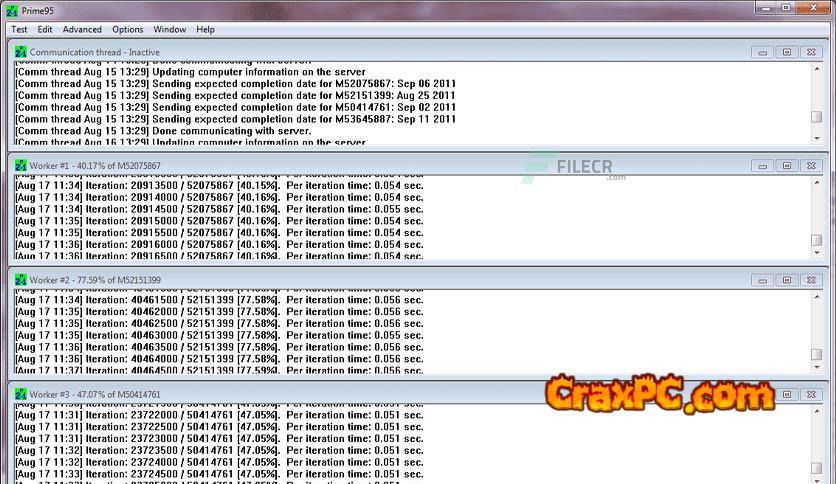Minimize the main Prime95 window
836x484 pixels.
766,8
